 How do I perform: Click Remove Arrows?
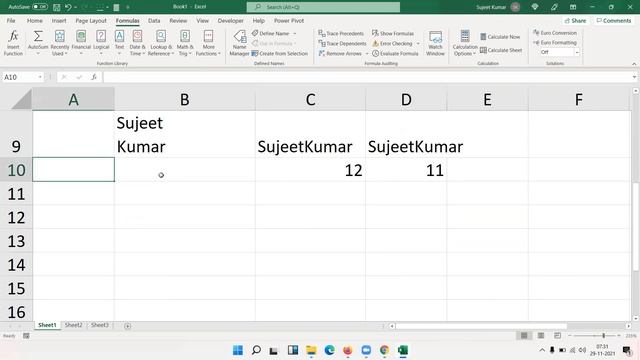point(340,53)
